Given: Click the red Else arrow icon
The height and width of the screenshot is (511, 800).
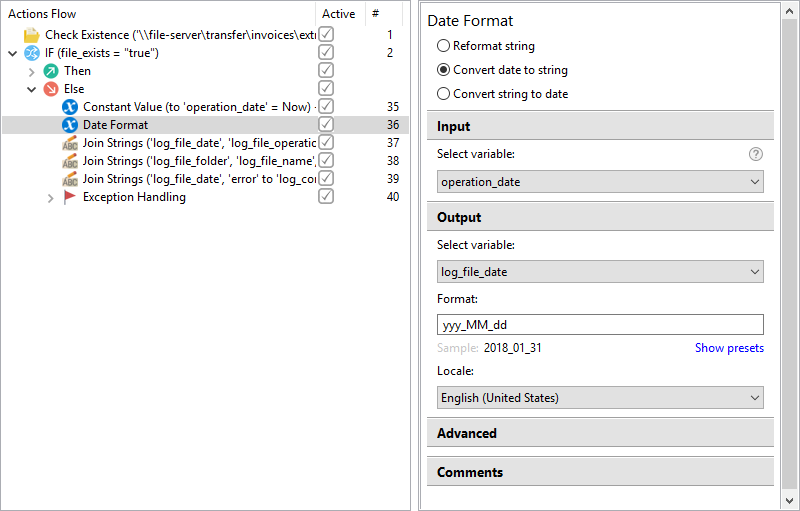Looking at the screenshot, I should pos(51,89).
